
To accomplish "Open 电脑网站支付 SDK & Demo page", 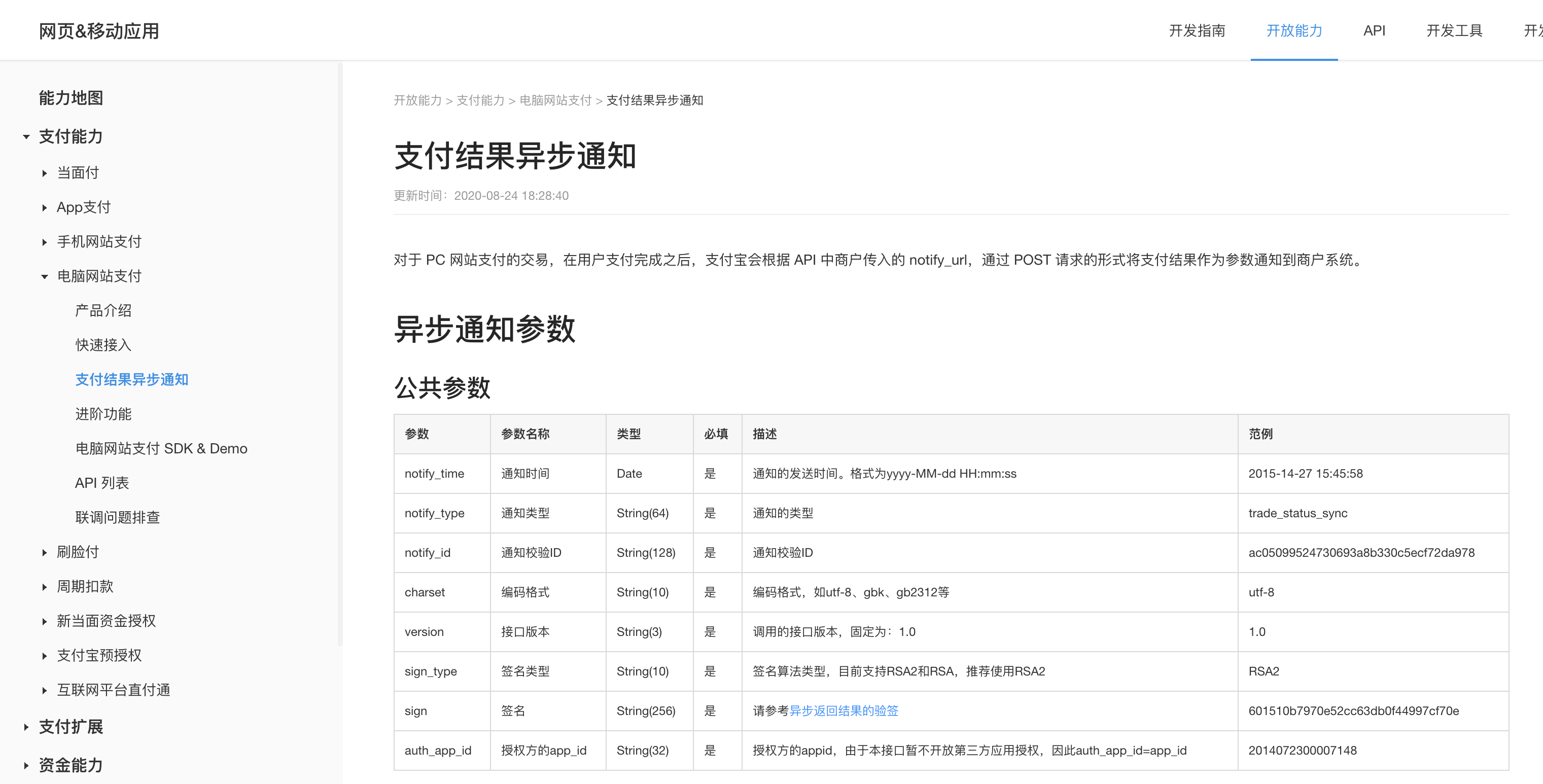I will (160, 449).
